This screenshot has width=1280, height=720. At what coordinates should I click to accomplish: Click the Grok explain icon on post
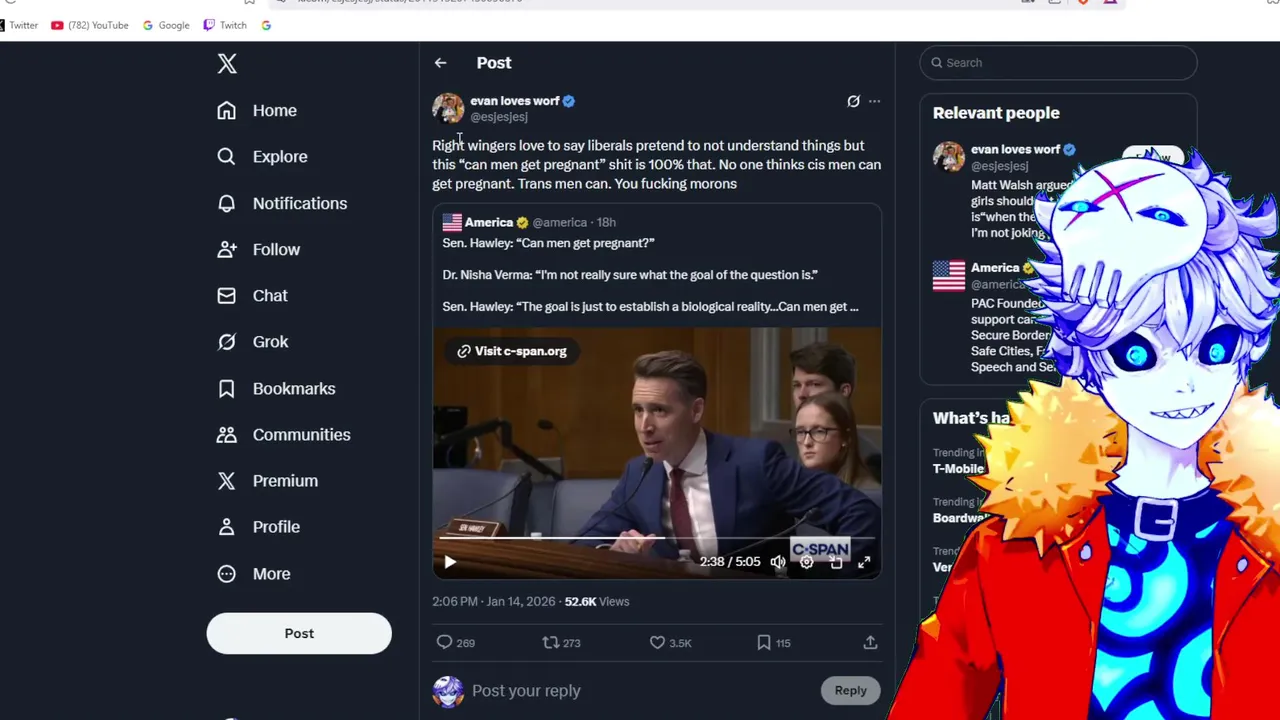pos(853,101)
